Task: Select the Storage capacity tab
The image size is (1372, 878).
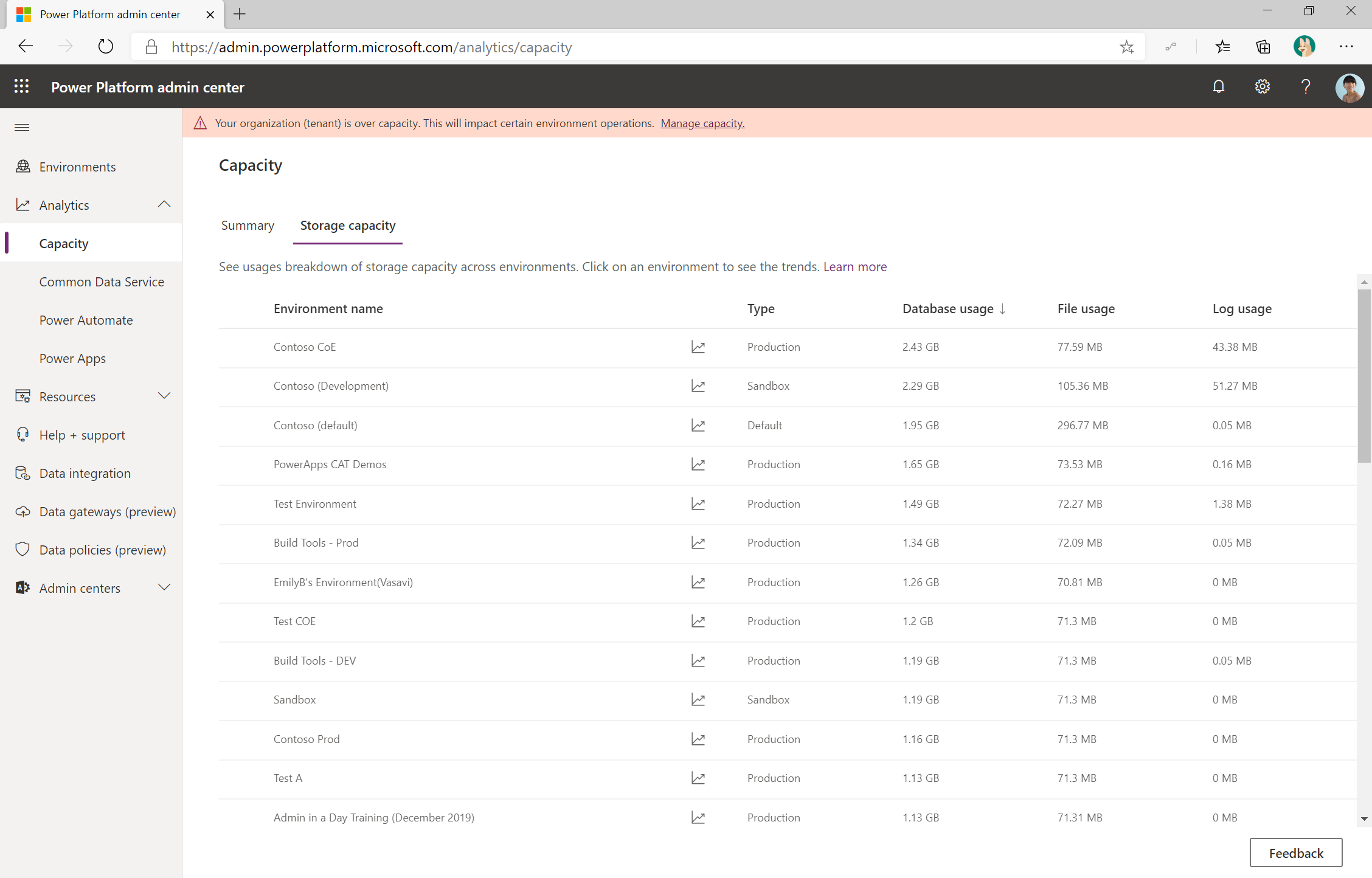Action: pos(347,225)
